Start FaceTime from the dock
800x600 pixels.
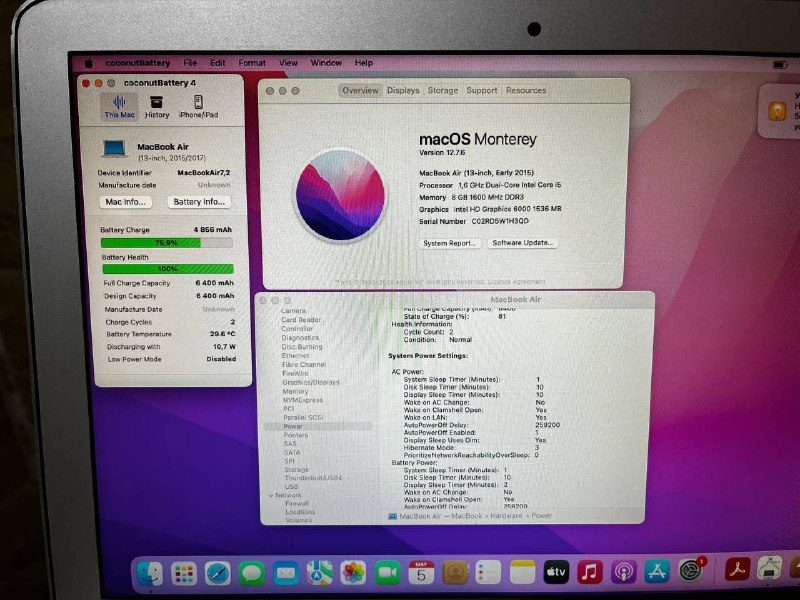click(385, 575)
